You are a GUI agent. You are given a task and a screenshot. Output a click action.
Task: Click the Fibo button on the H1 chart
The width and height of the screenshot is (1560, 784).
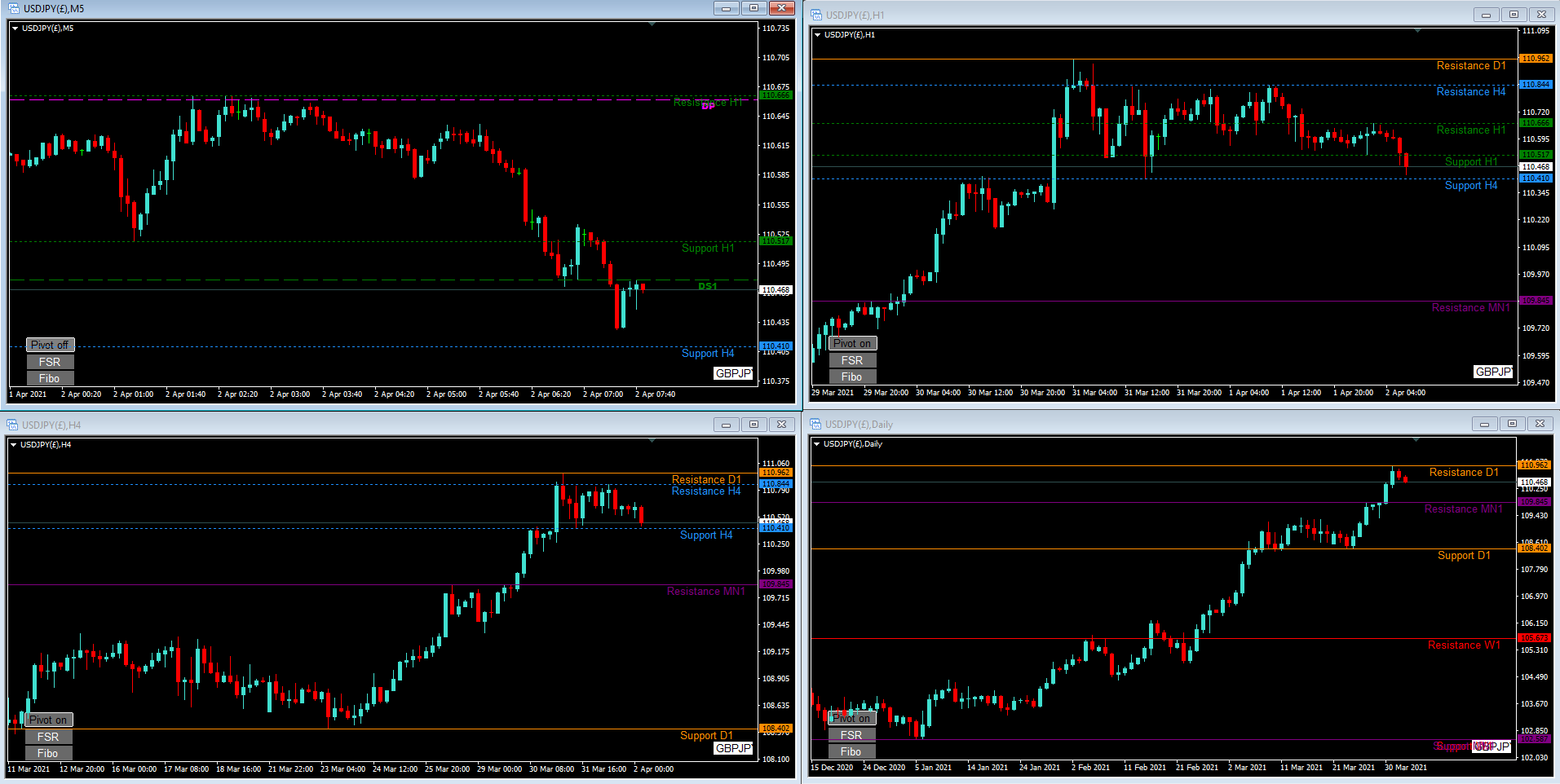coord(853,377)
